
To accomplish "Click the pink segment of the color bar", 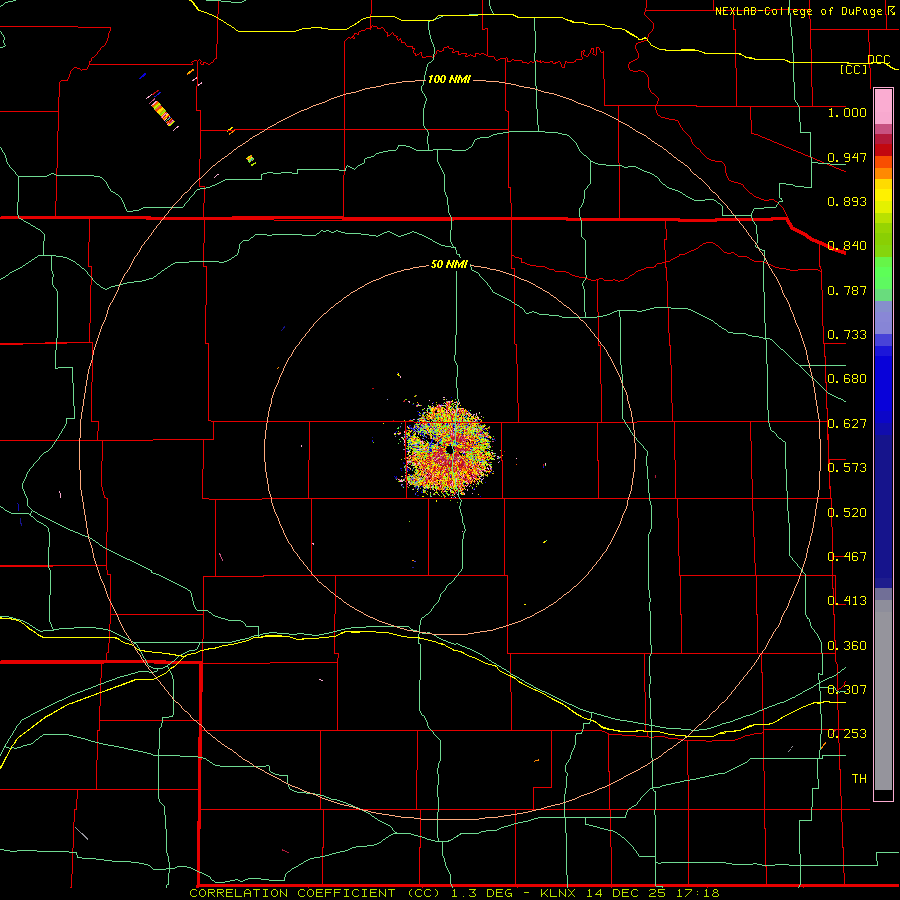I will coord(883,106).
